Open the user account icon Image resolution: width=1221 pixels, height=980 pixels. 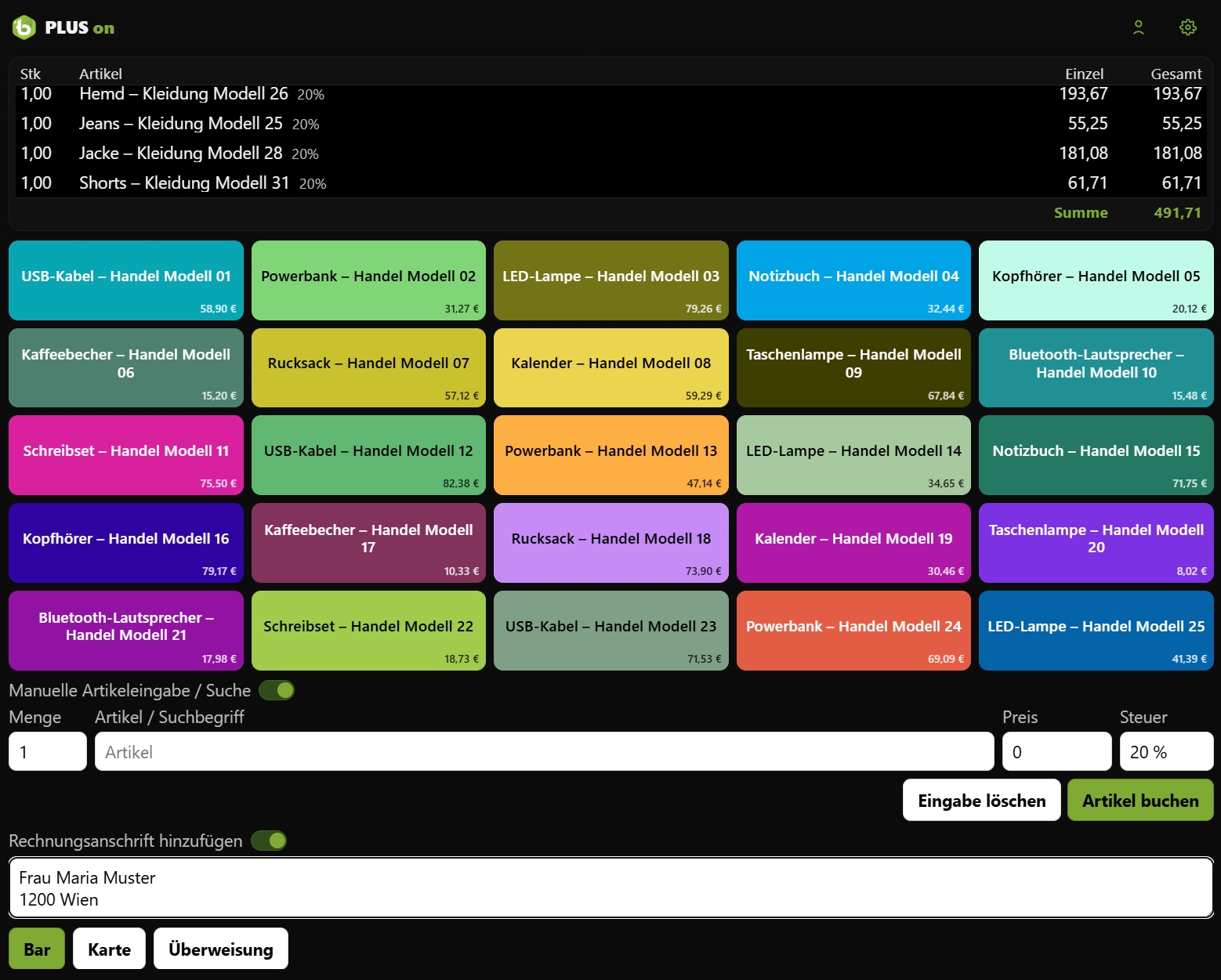1138,27
